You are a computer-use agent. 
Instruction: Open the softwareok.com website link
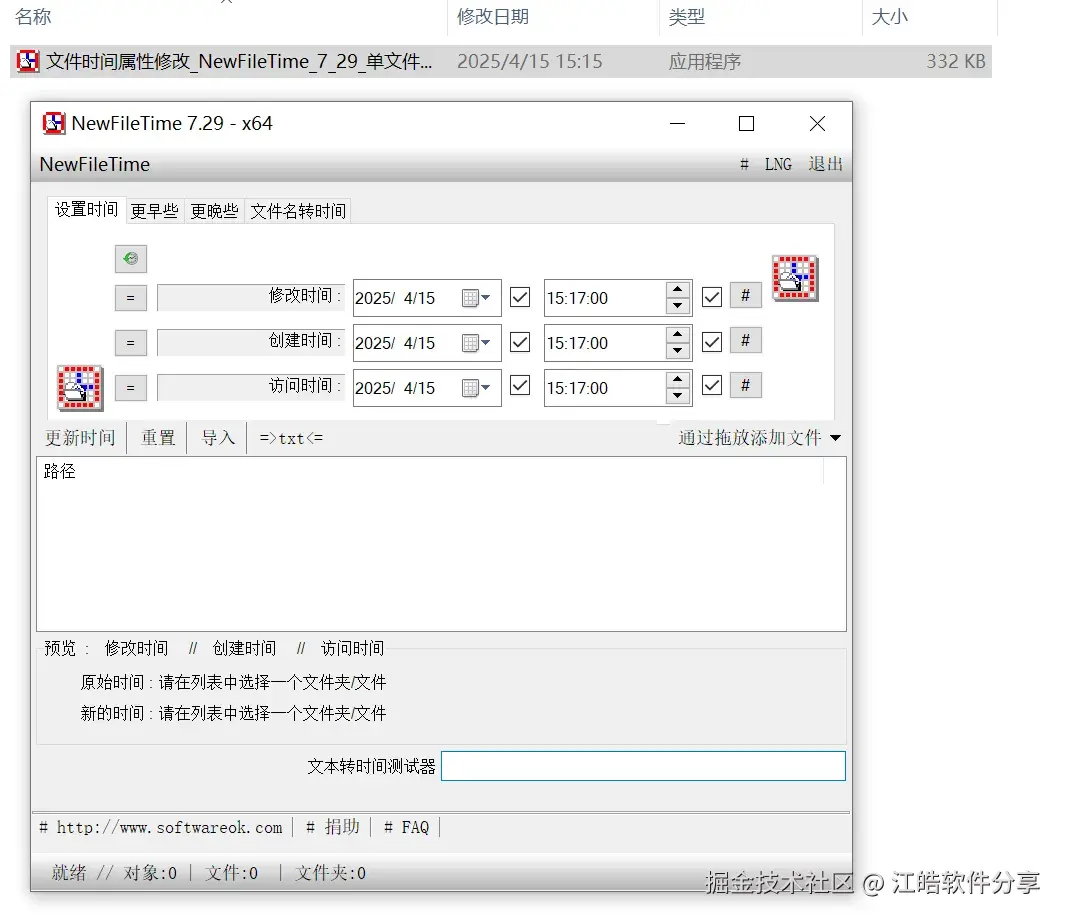[161, 827]
